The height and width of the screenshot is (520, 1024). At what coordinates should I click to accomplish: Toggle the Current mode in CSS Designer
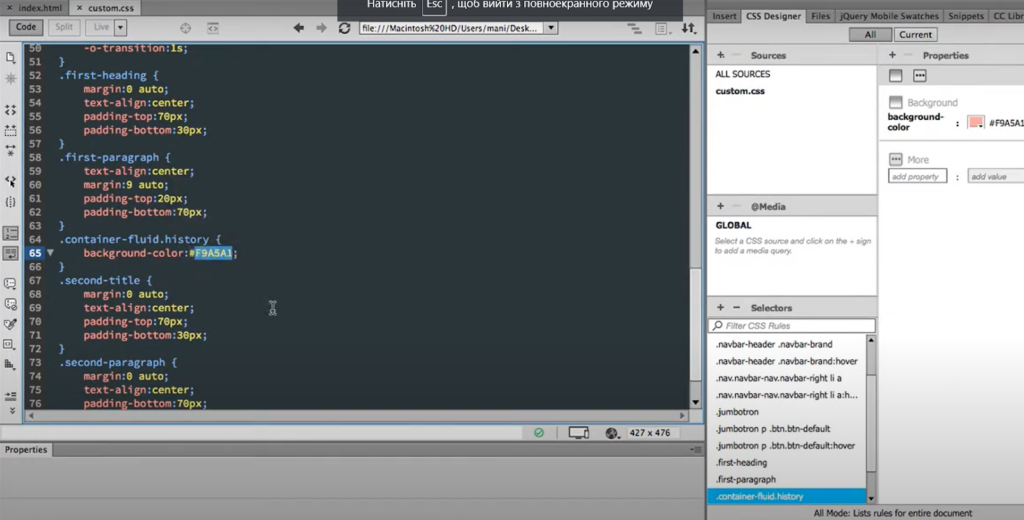(915, 34)
